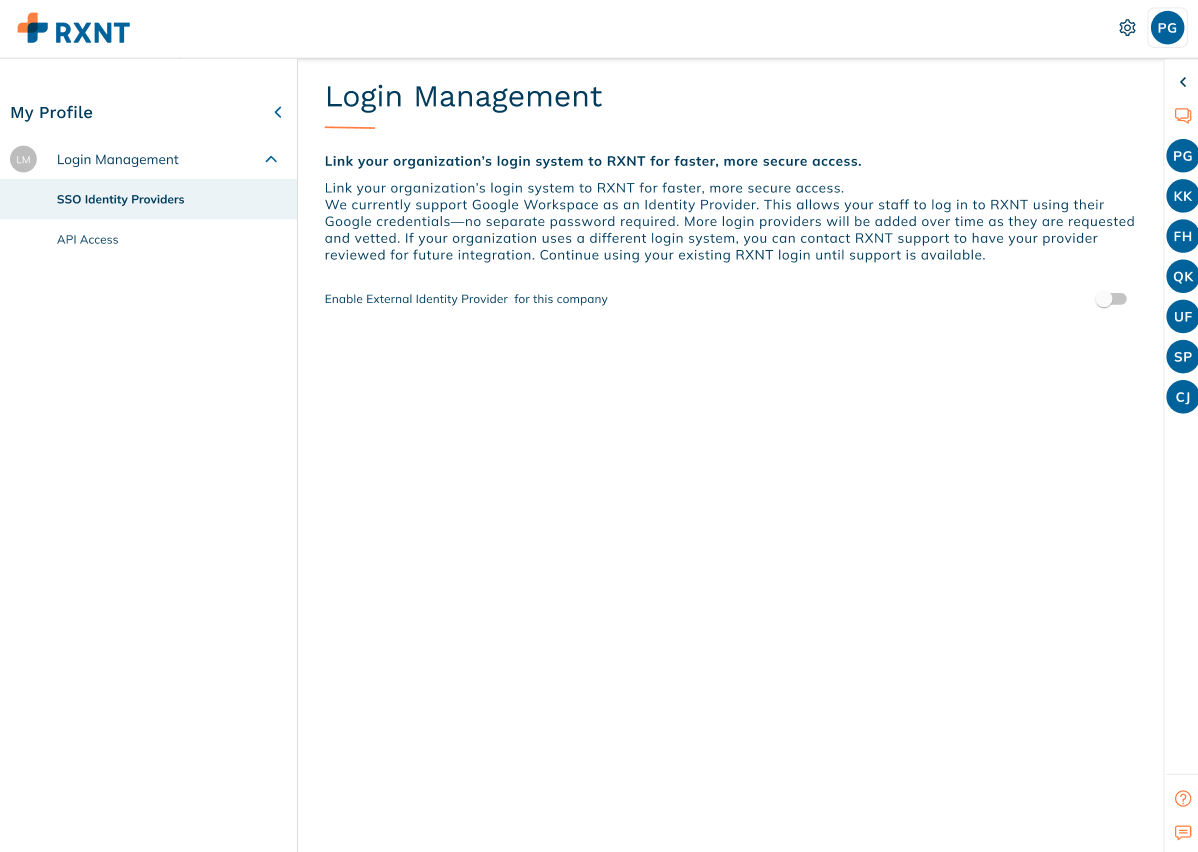Open SSO Identity Providers menu item
Image resolution: width=1198 pixels, height=852 pixels.
click(121, 199)
